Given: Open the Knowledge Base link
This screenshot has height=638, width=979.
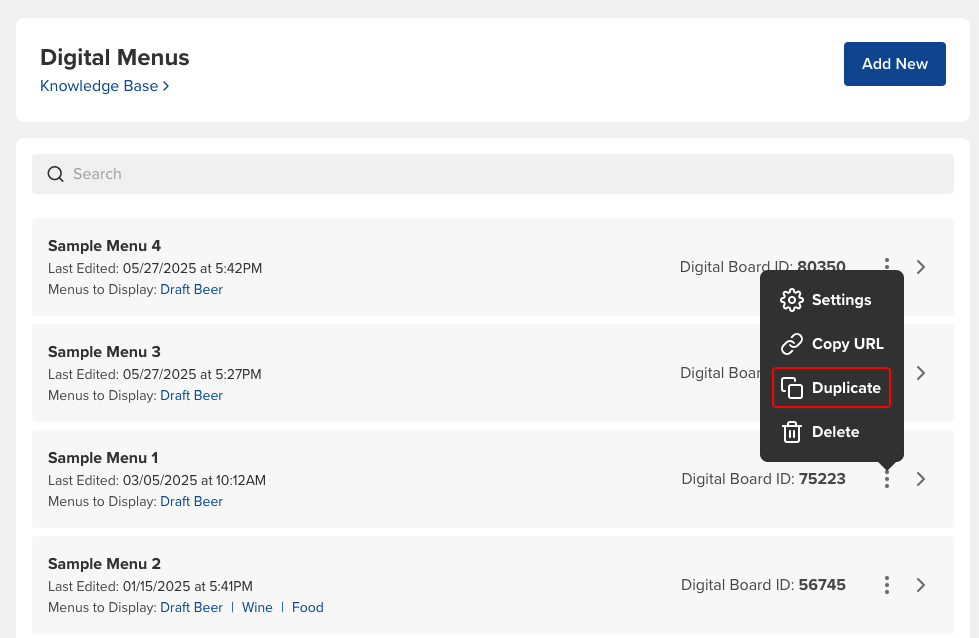Looking at the screenshot, I should tap(99, 86).
